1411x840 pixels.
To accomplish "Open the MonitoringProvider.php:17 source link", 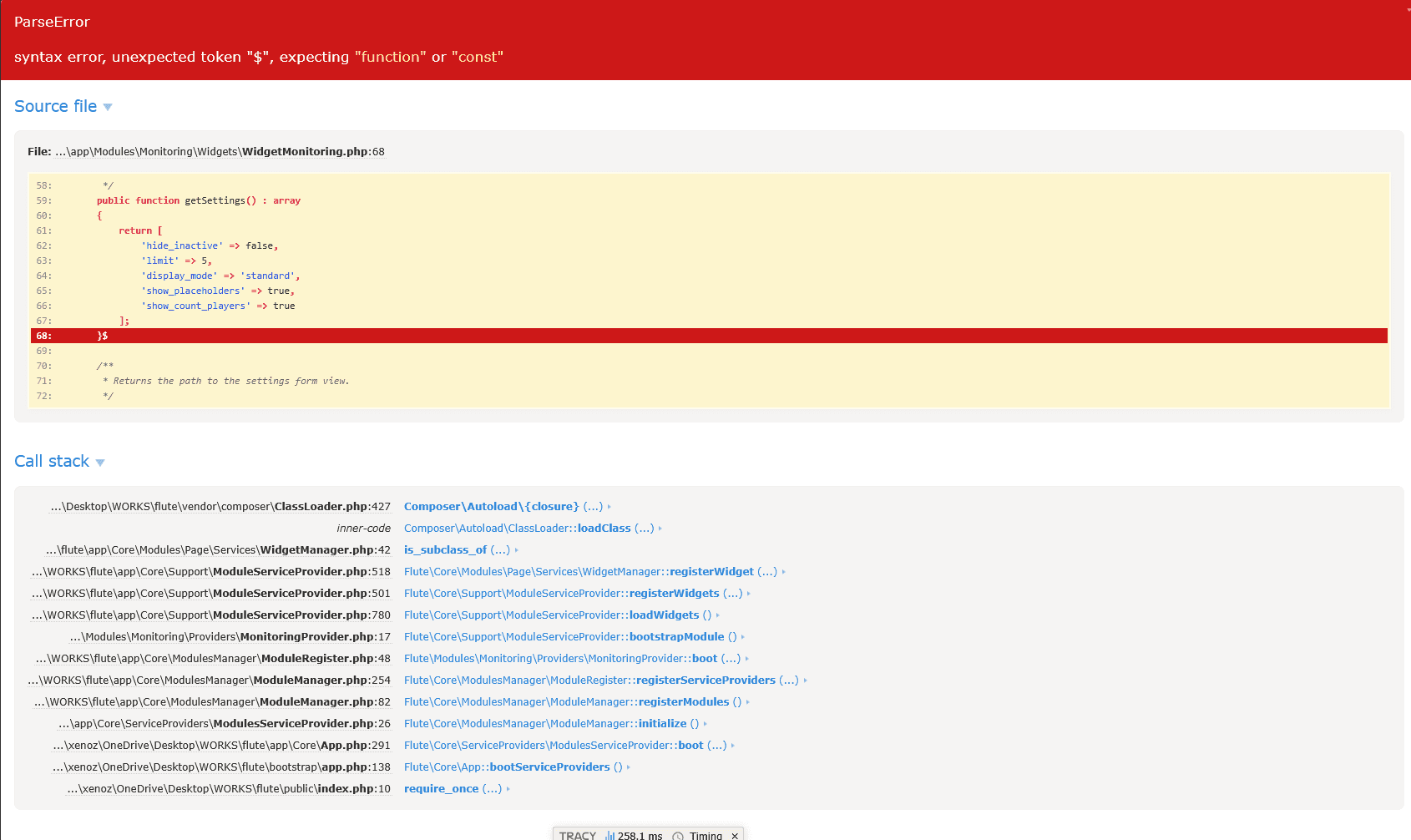I will (230, 637).
